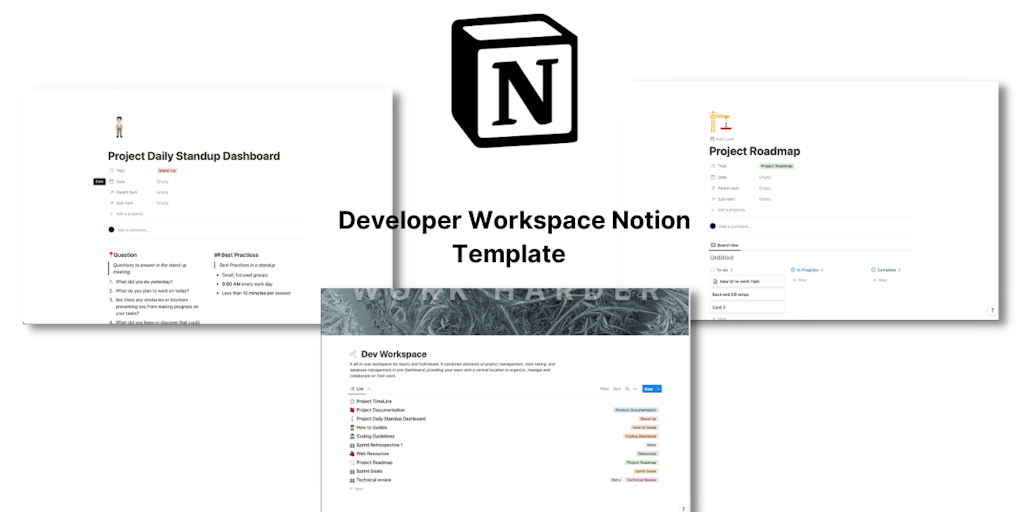Click the calendar Date property icon in Standup Dashboard
Viewport: 1024px width, 512px height.
111,182
